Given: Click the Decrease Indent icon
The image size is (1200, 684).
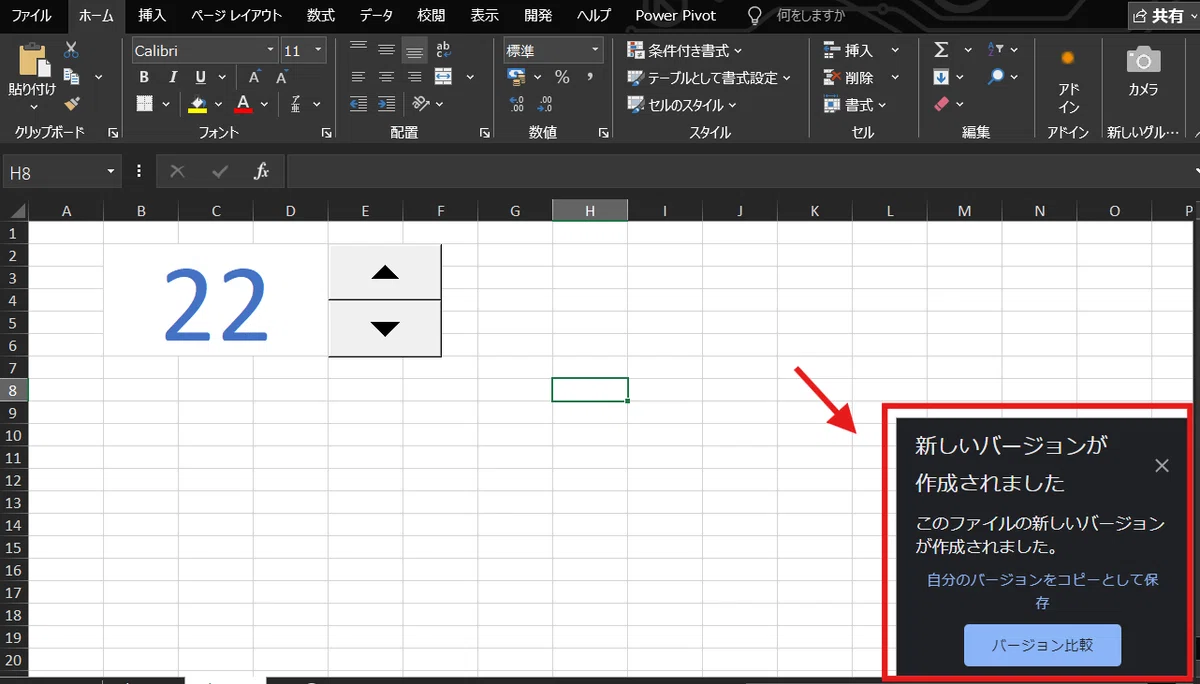Looking at the screenshot, I should pos(358,103).
